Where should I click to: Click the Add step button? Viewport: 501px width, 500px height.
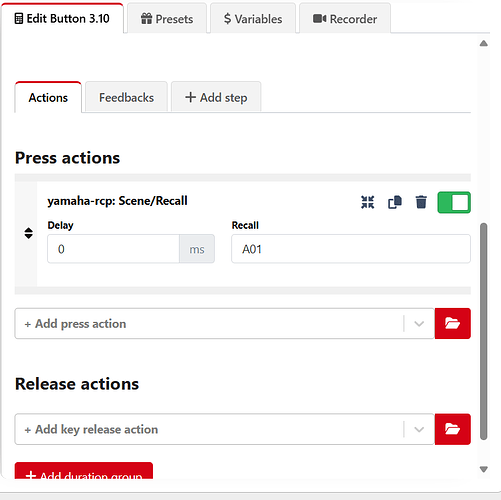click(x=216, y=97)
